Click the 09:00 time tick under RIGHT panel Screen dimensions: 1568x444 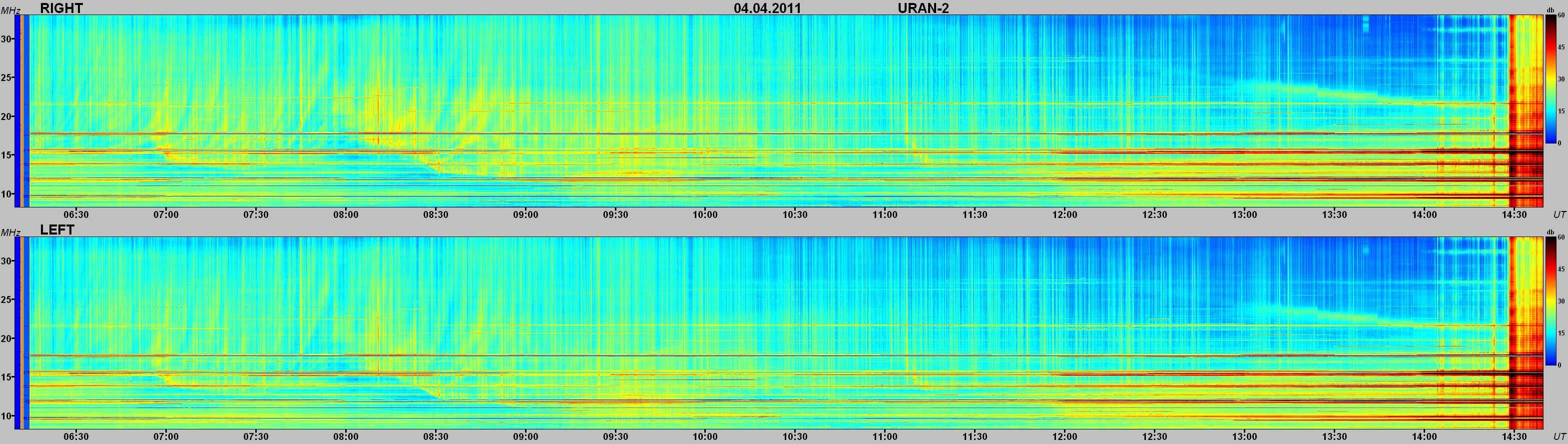[x=525, y=214]
